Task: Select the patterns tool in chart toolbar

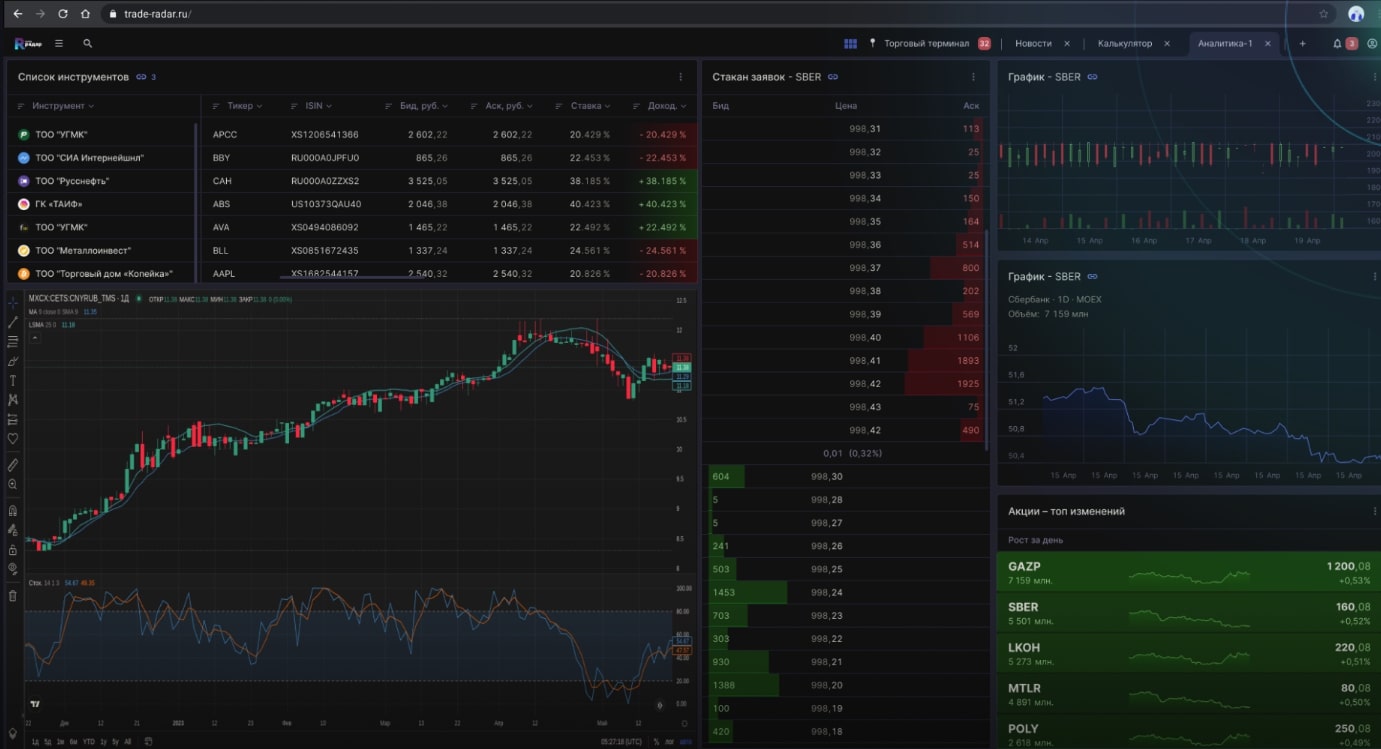Action: (13, 400)
